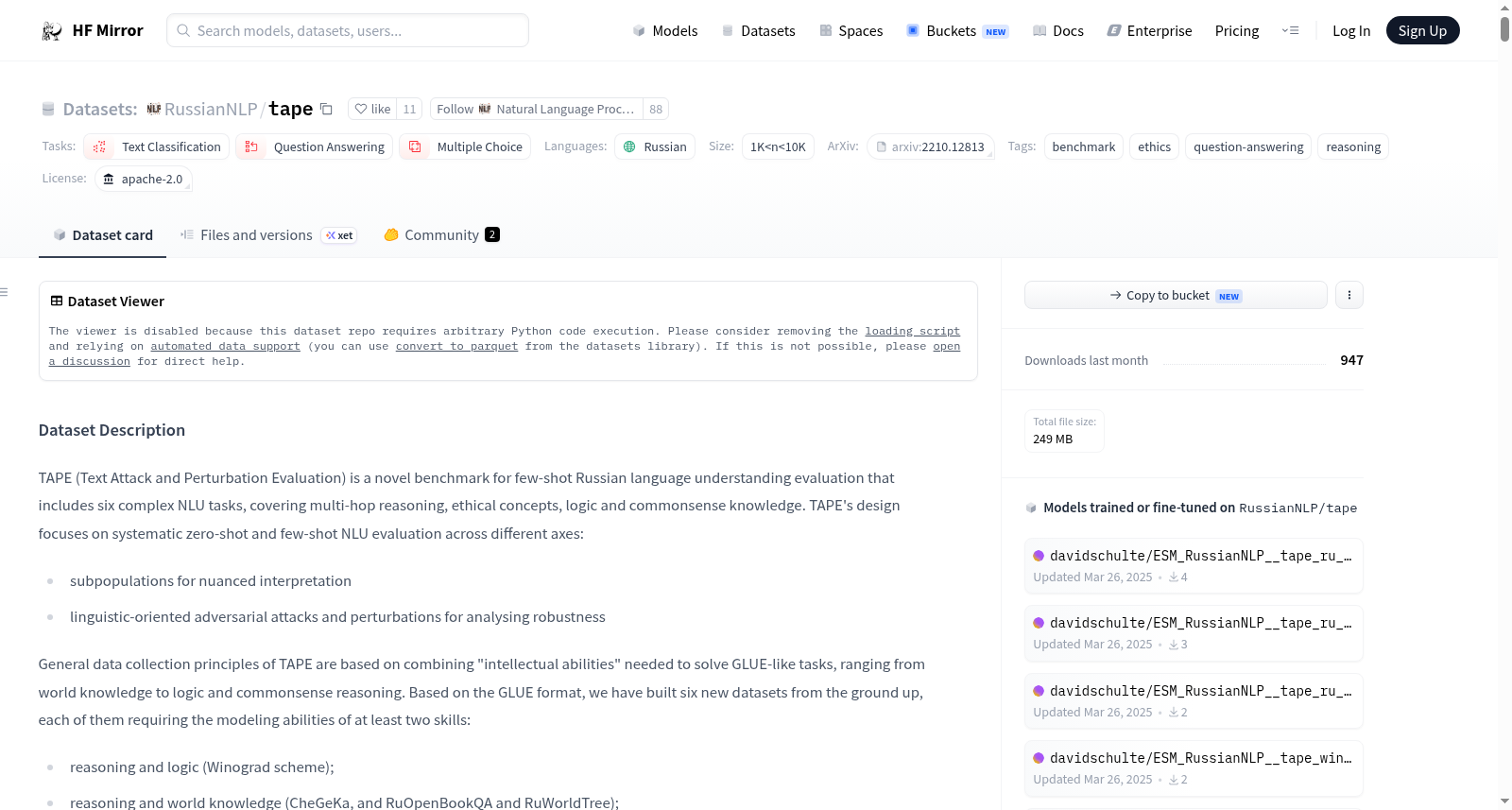Screen dimensions: 1512x810
Task: Open the ethics tag
Action: coord(1154,146)
